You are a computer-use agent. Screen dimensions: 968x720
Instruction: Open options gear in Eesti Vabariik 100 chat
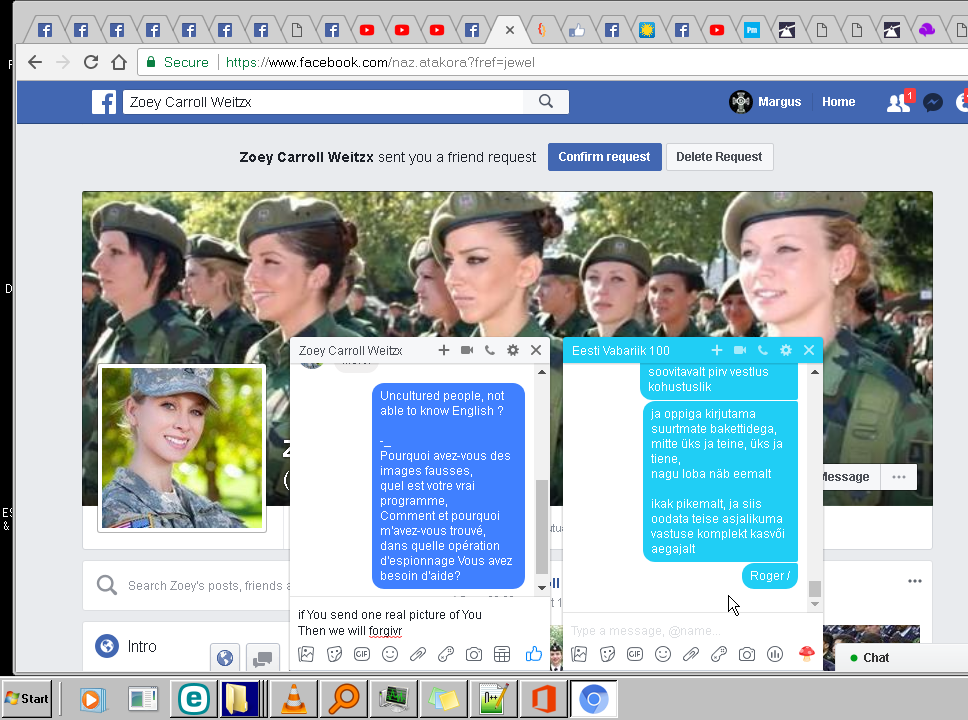coord(786,350)
